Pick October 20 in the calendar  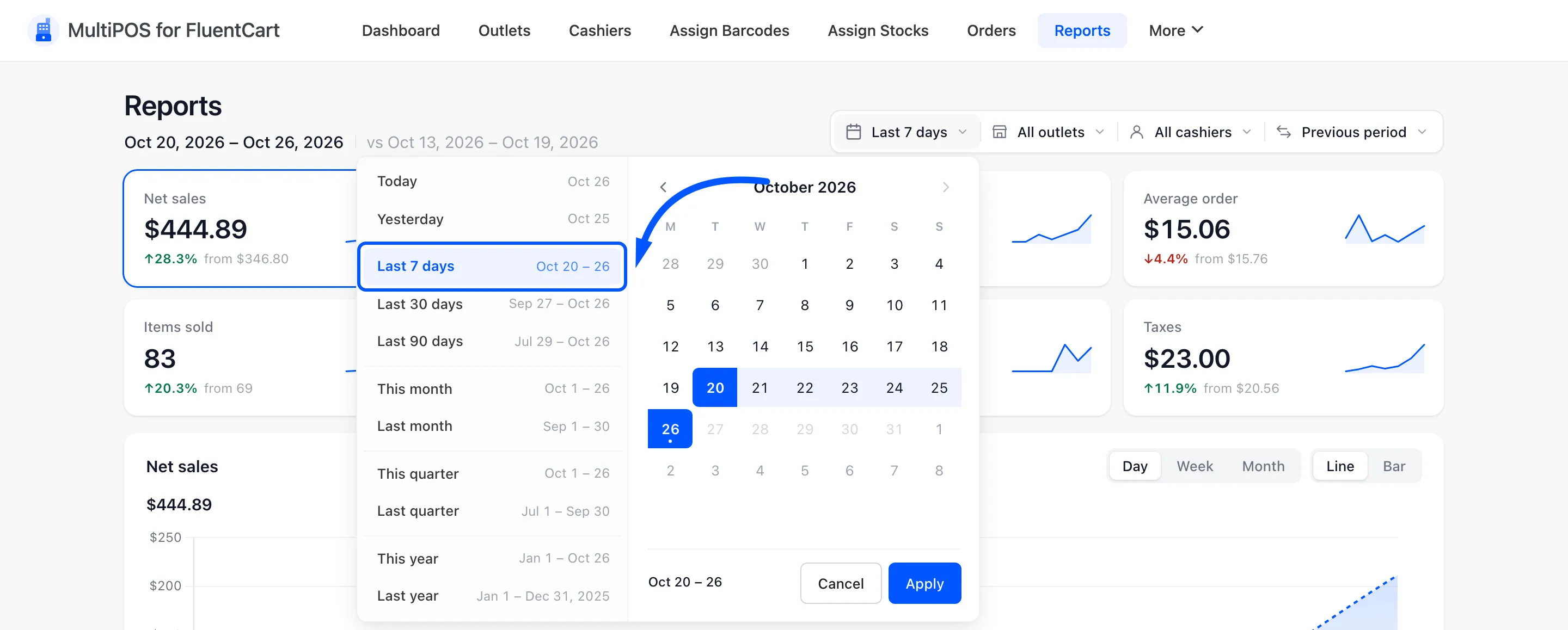(715, 387)
